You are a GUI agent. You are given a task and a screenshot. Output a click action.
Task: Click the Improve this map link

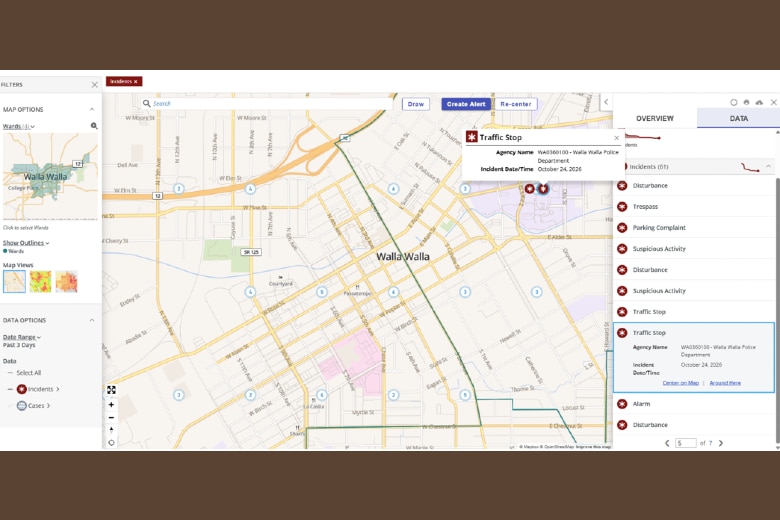(593, 447)
